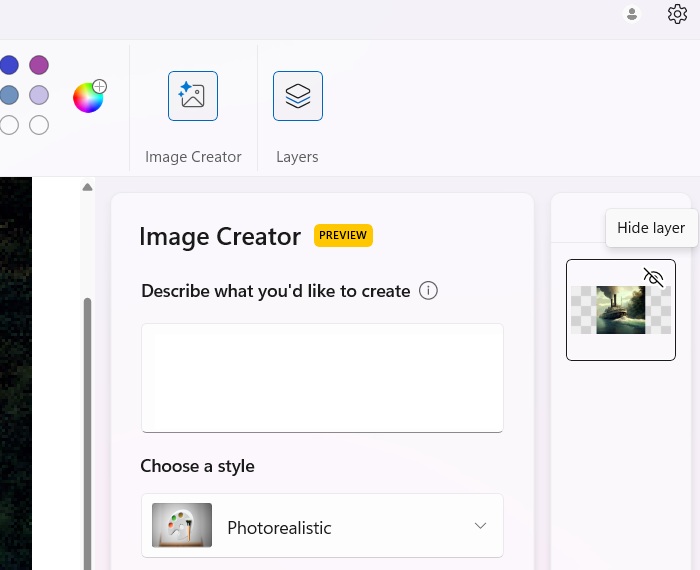The image size is (700, 570).
Task: Hide the steamboat layer
Action: [x=653, y=277]
